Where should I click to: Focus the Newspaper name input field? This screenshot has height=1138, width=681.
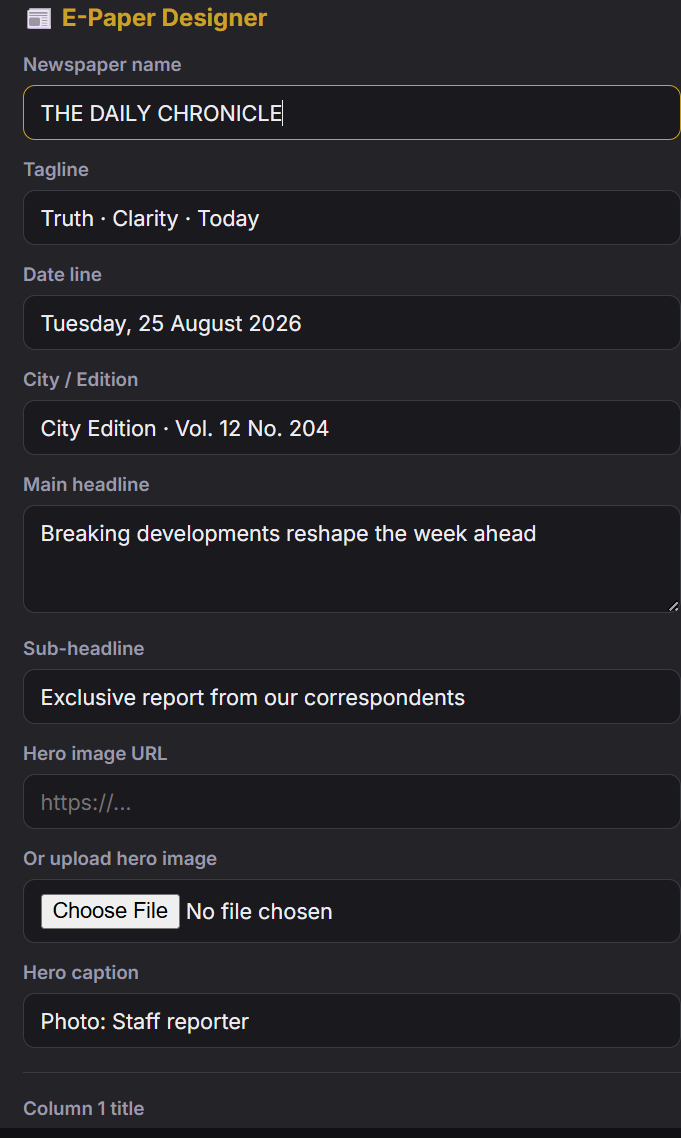tap(351, 112)
